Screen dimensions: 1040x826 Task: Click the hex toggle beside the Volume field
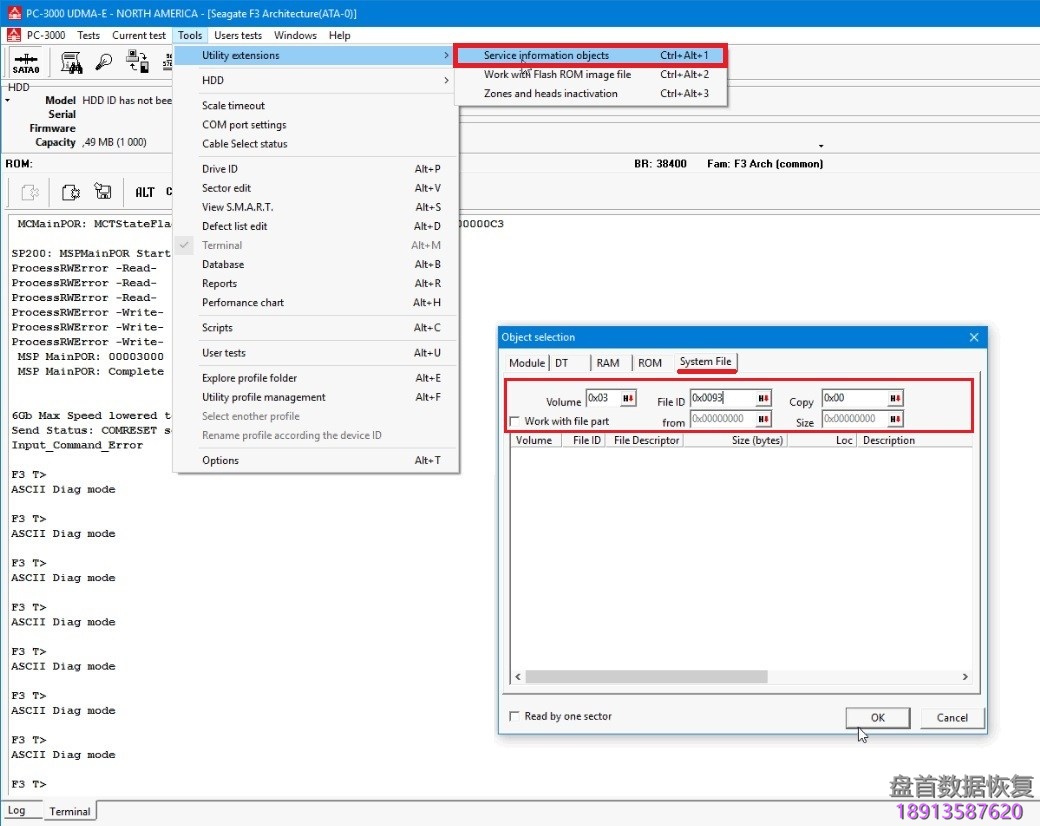pyautogui.click(x=627, y=399)
